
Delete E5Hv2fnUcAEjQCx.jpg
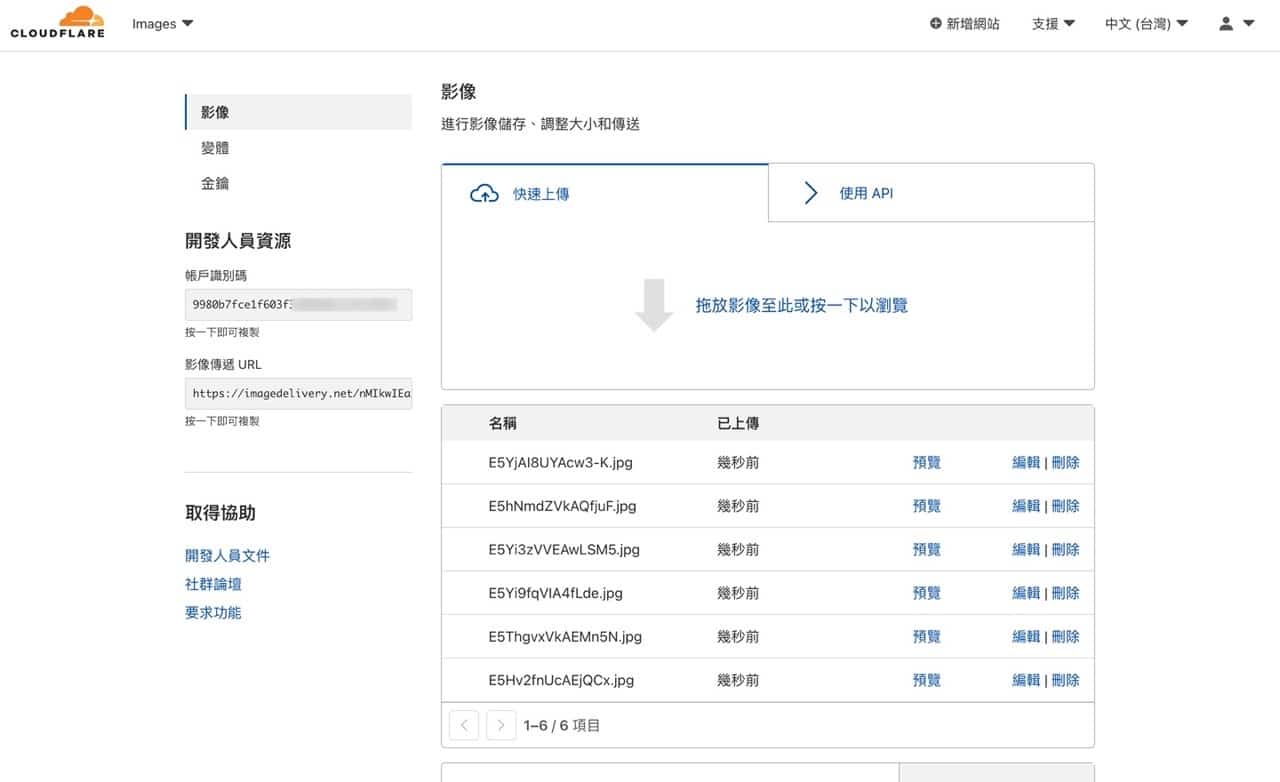[x=1065, y=680]
